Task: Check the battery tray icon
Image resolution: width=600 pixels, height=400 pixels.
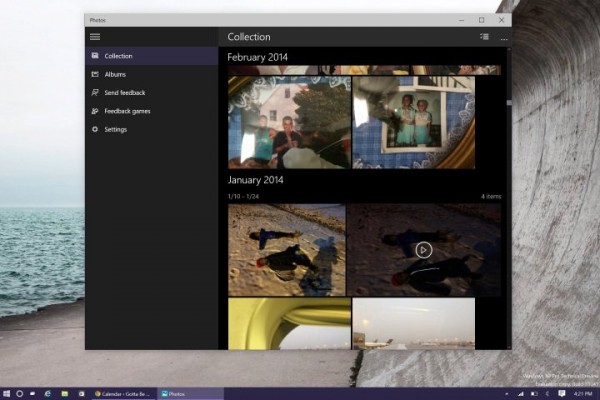Action: click(534, 393)
